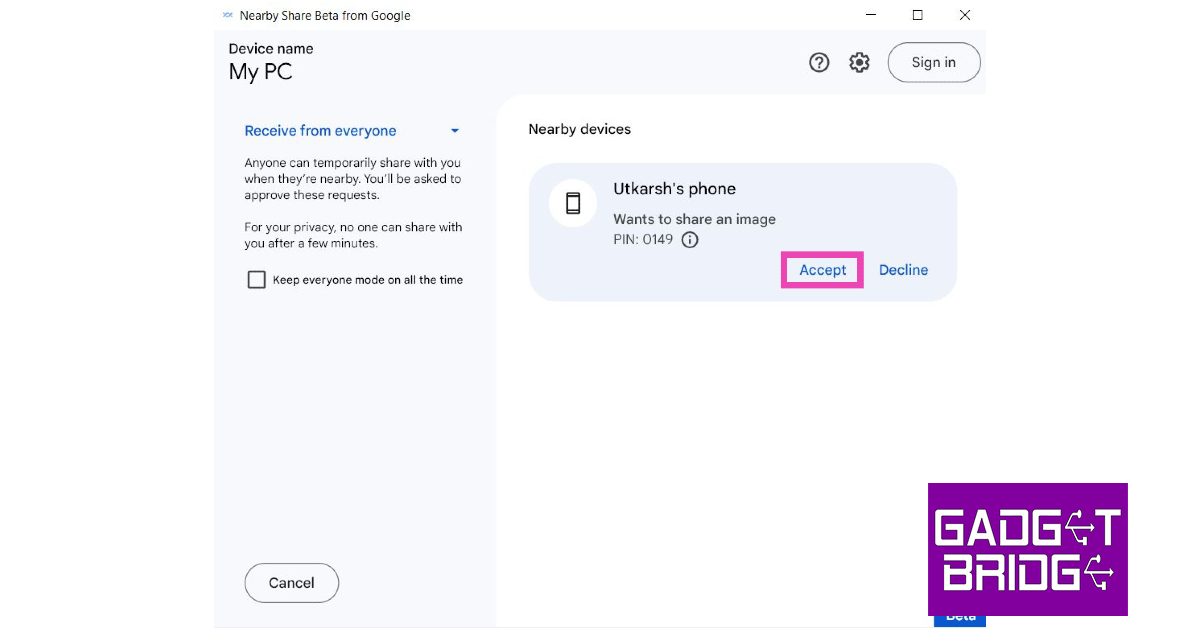1200x628 pixels.
Task: Decline the incoming share request
Action: pos(903,270)
